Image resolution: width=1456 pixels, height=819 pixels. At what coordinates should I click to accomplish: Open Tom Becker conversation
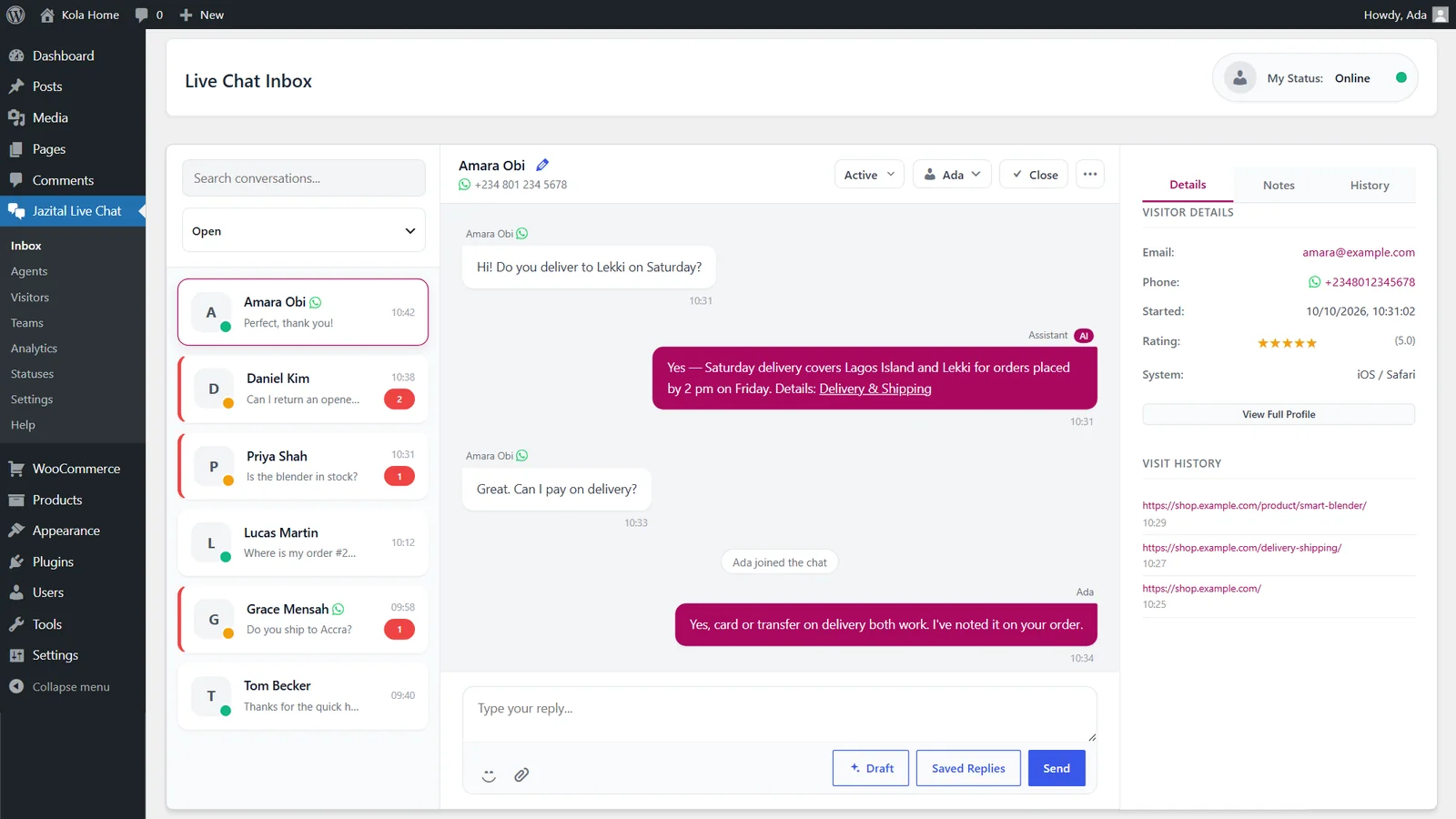click(x=303, y=696)
